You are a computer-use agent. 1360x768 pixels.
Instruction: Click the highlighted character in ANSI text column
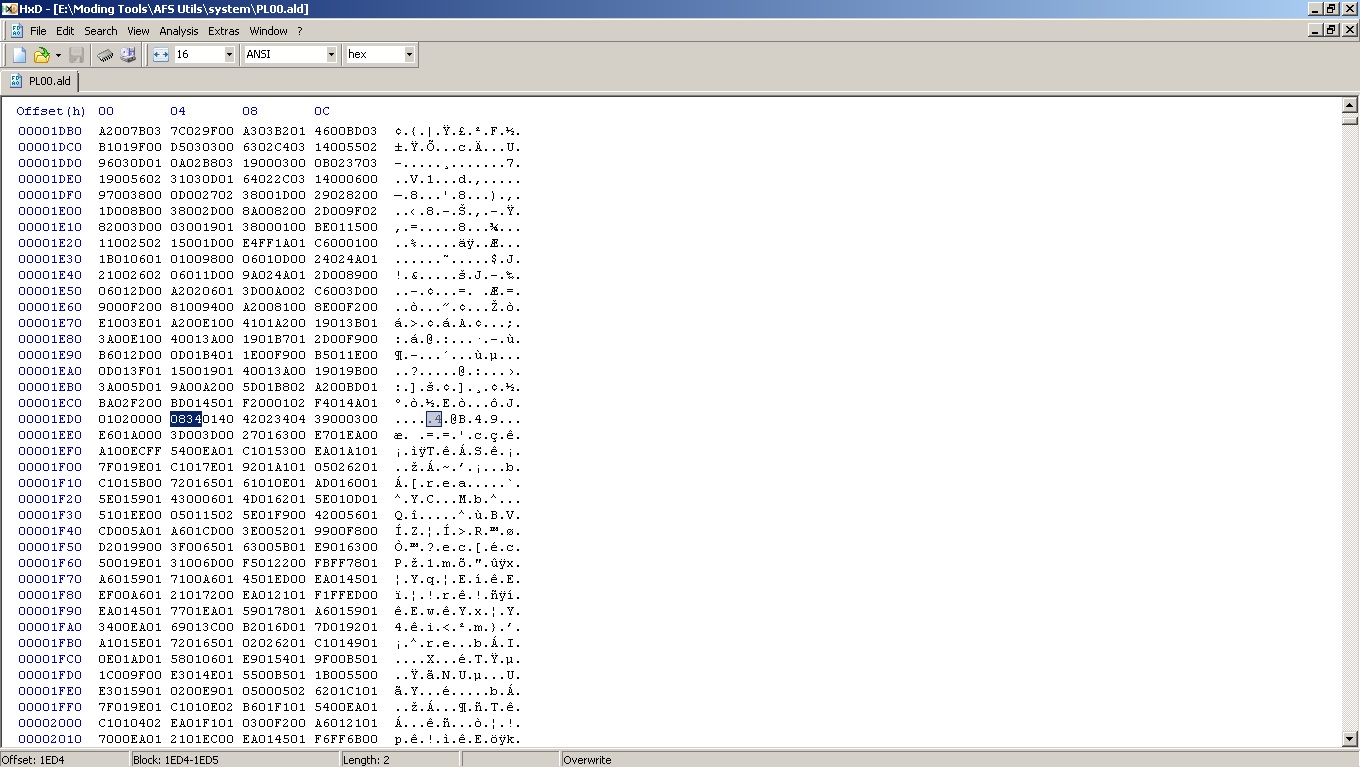pos(434,419)
